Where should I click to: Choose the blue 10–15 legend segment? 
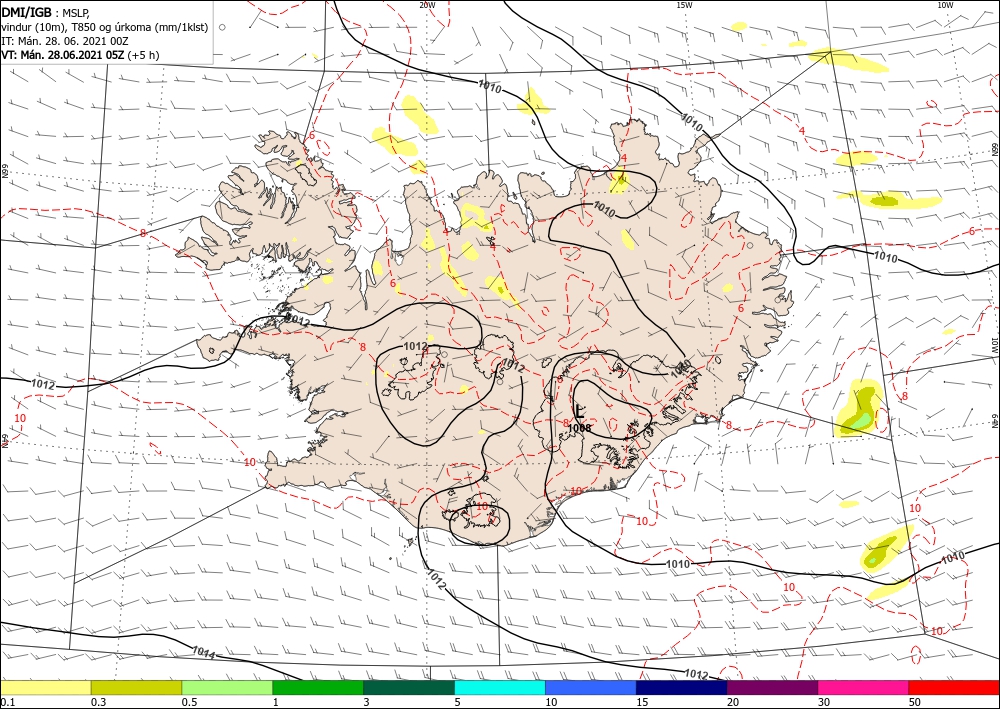pyautogui.click(x=591, y=687)
